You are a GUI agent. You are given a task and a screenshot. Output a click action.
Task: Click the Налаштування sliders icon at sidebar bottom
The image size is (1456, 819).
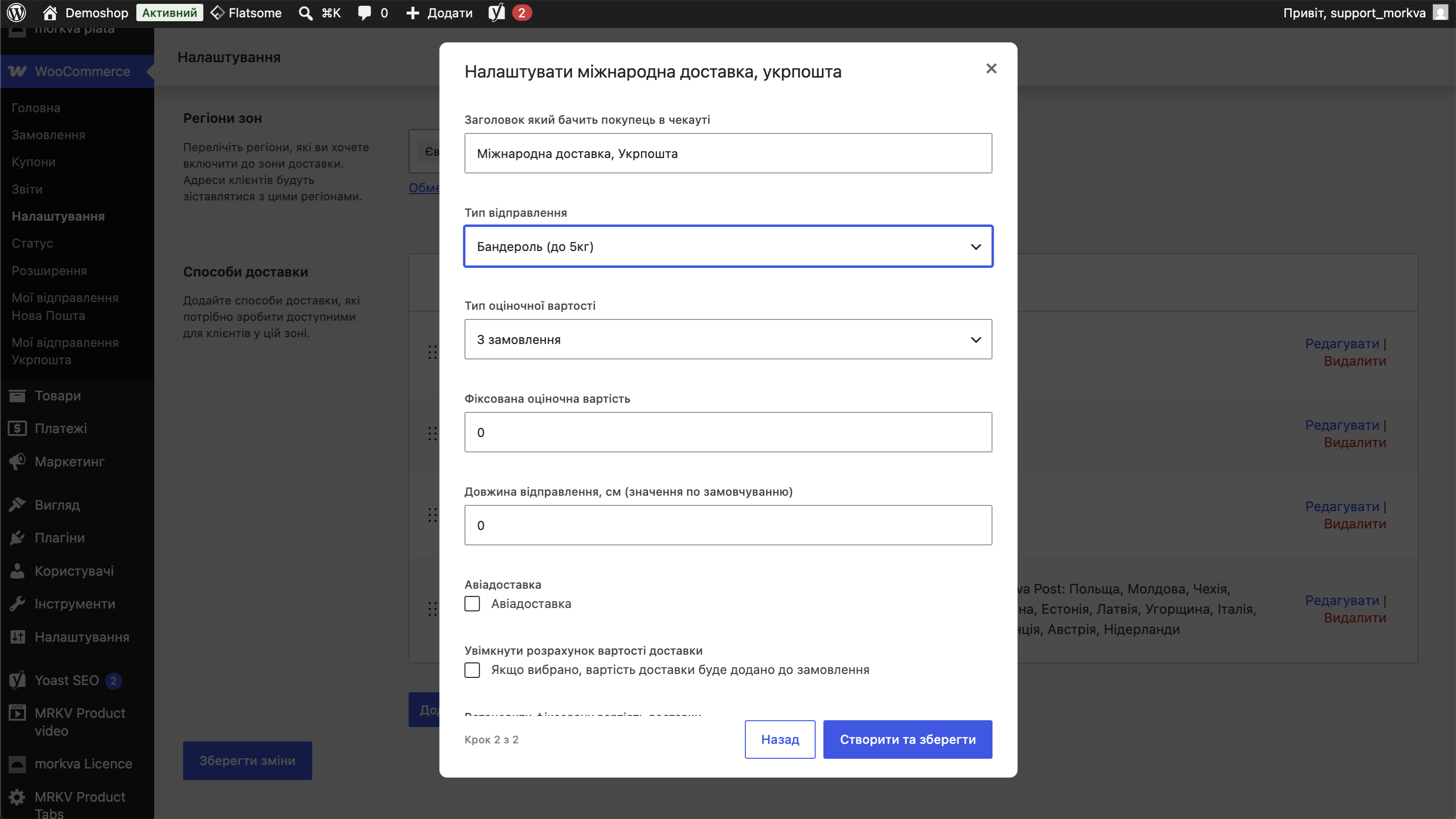click(x=17, y=637)
